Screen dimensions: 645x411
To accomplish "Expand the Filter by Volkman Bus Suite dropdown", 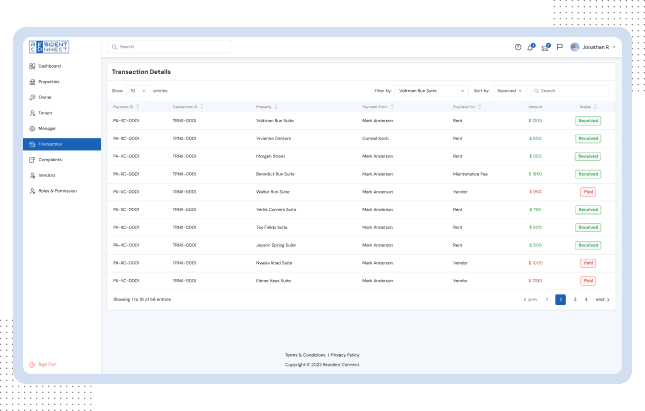I will point(431,90).
